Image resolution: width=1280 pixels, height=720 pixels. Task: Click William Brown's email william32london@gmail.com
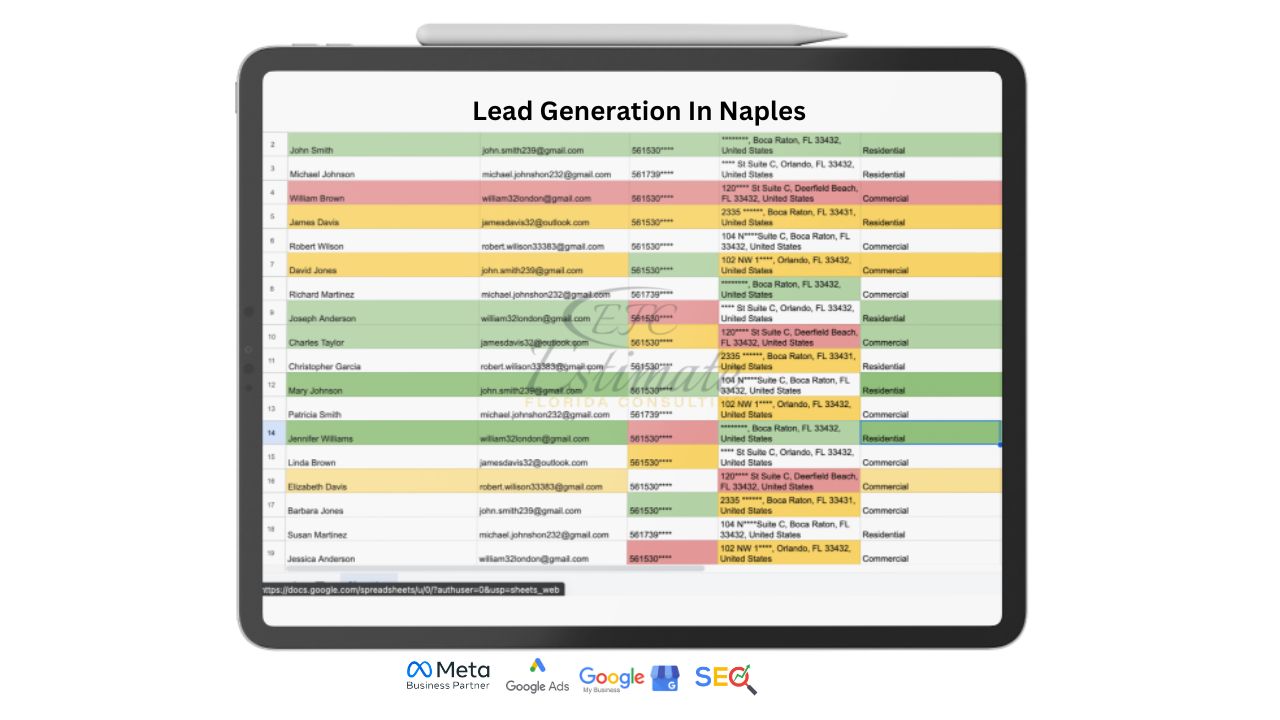(x=553, y=193)
